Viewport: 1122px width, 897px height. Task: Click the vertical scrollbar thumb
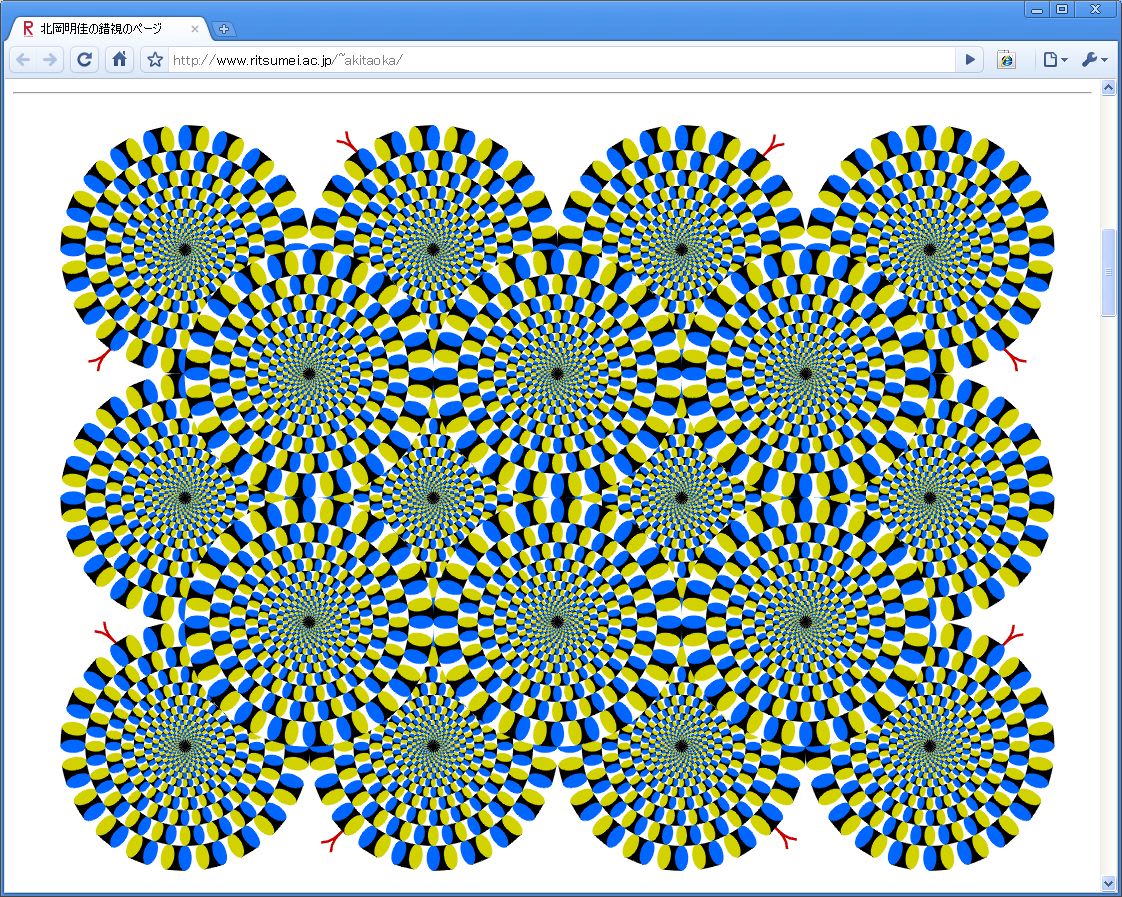(1108, 272)
